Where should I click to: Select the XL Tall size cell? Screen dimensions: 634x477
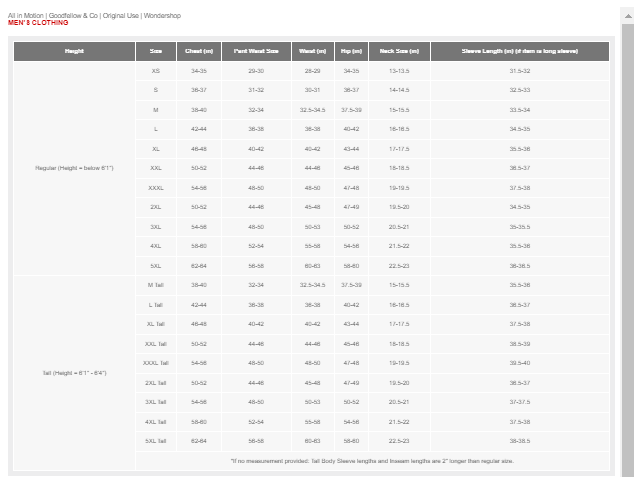tap(156, 324)
